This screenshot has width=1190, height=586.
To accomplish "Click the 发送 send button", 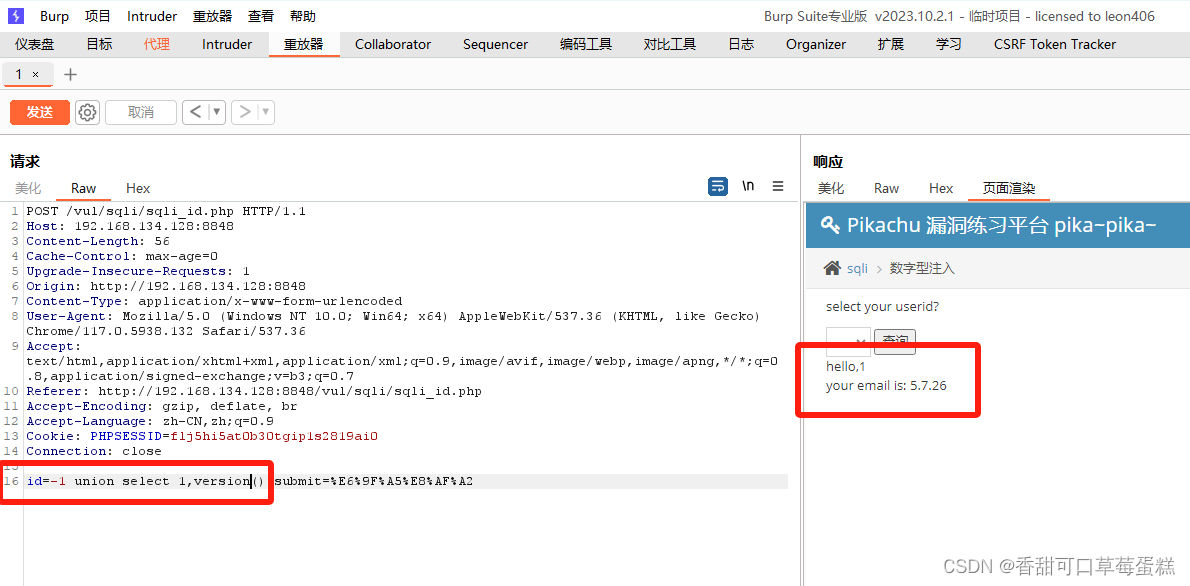I will click(x=39, y=112).
